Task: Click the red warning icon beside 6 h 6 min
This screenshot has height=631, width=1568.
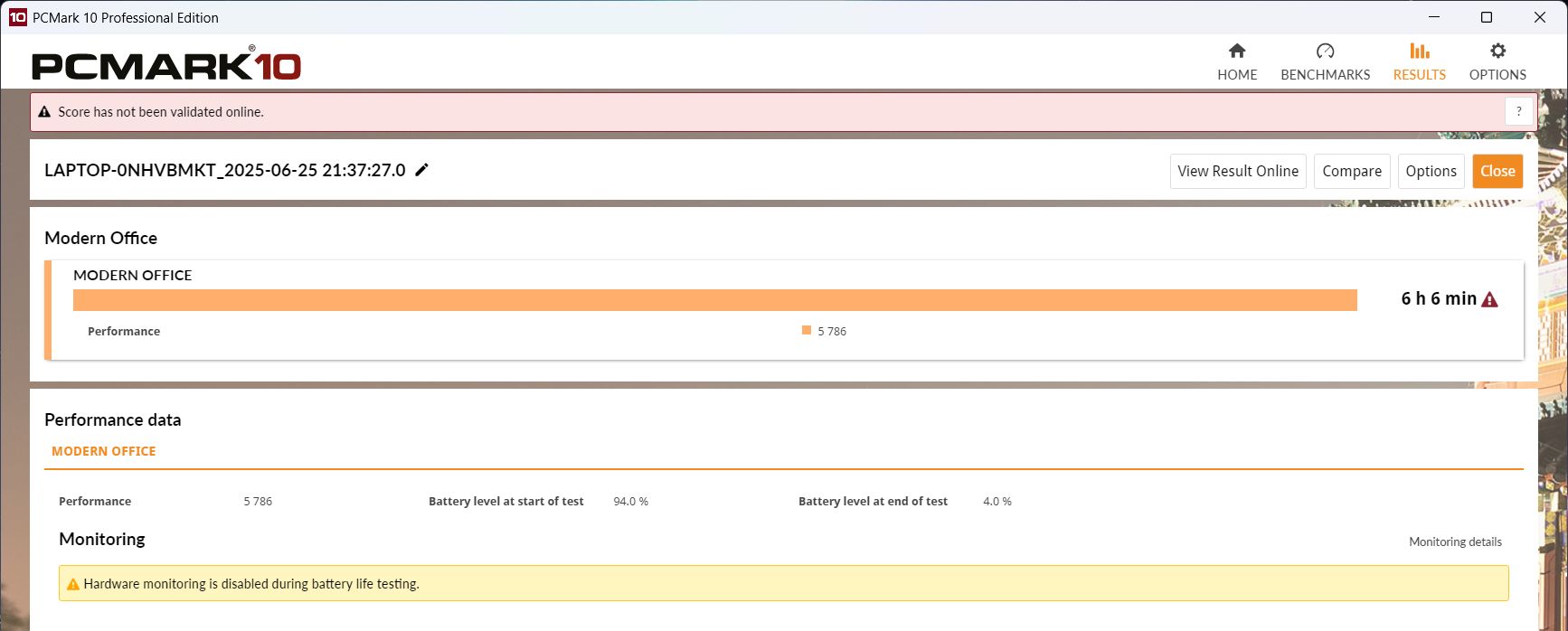Action: pyautogui.click(x=1490, y=299)
